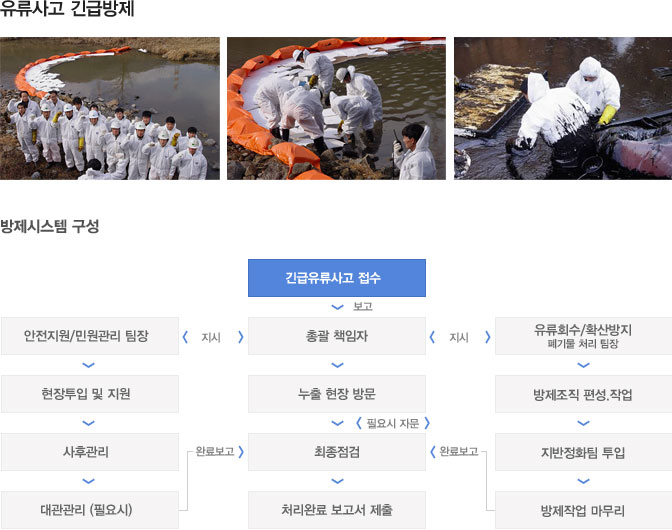
Task: Open the photo of workers laying absorbent pads
Action: [336, 108]
